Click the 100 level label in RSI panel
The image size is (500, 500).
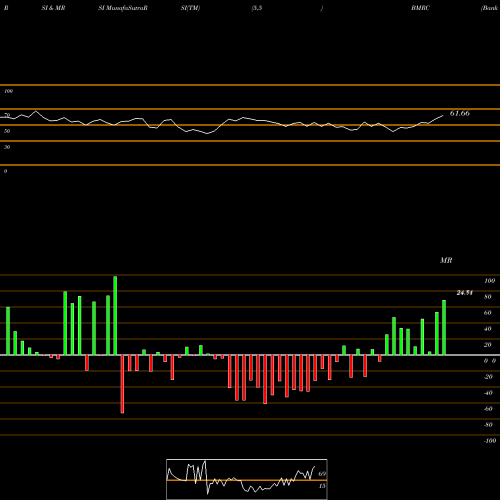pos(8,91)
